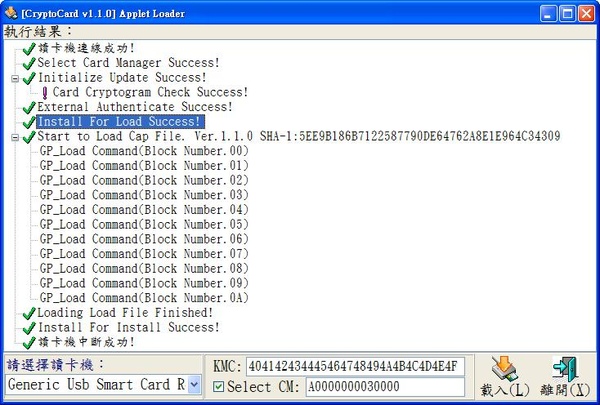Viewport: 600px width, 405px height.
Task: Click checkmark icon beside Select Card Manager Success
Action: click(29, 63)
